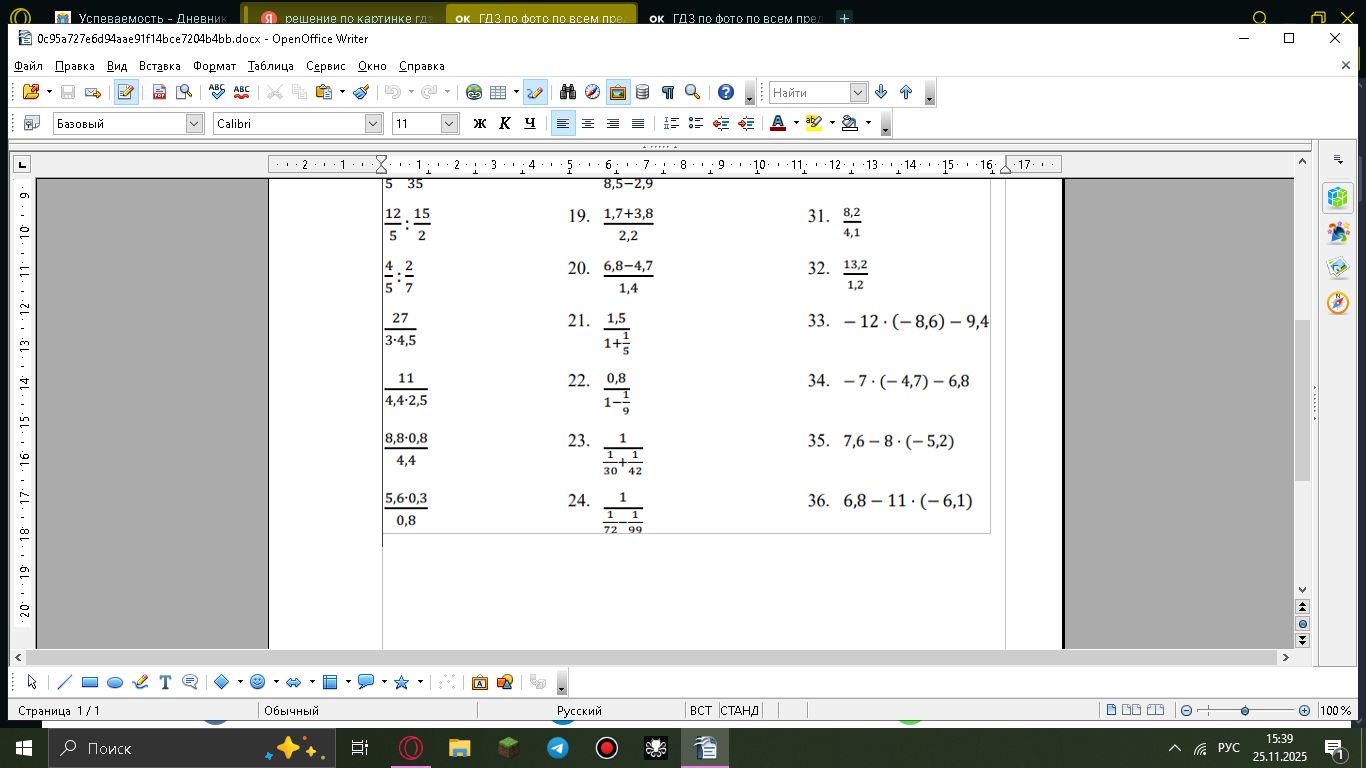This screenshot has height=768, width=1366.
Task: Find previous occurrence with up arrow
Action: pos(906,92)
